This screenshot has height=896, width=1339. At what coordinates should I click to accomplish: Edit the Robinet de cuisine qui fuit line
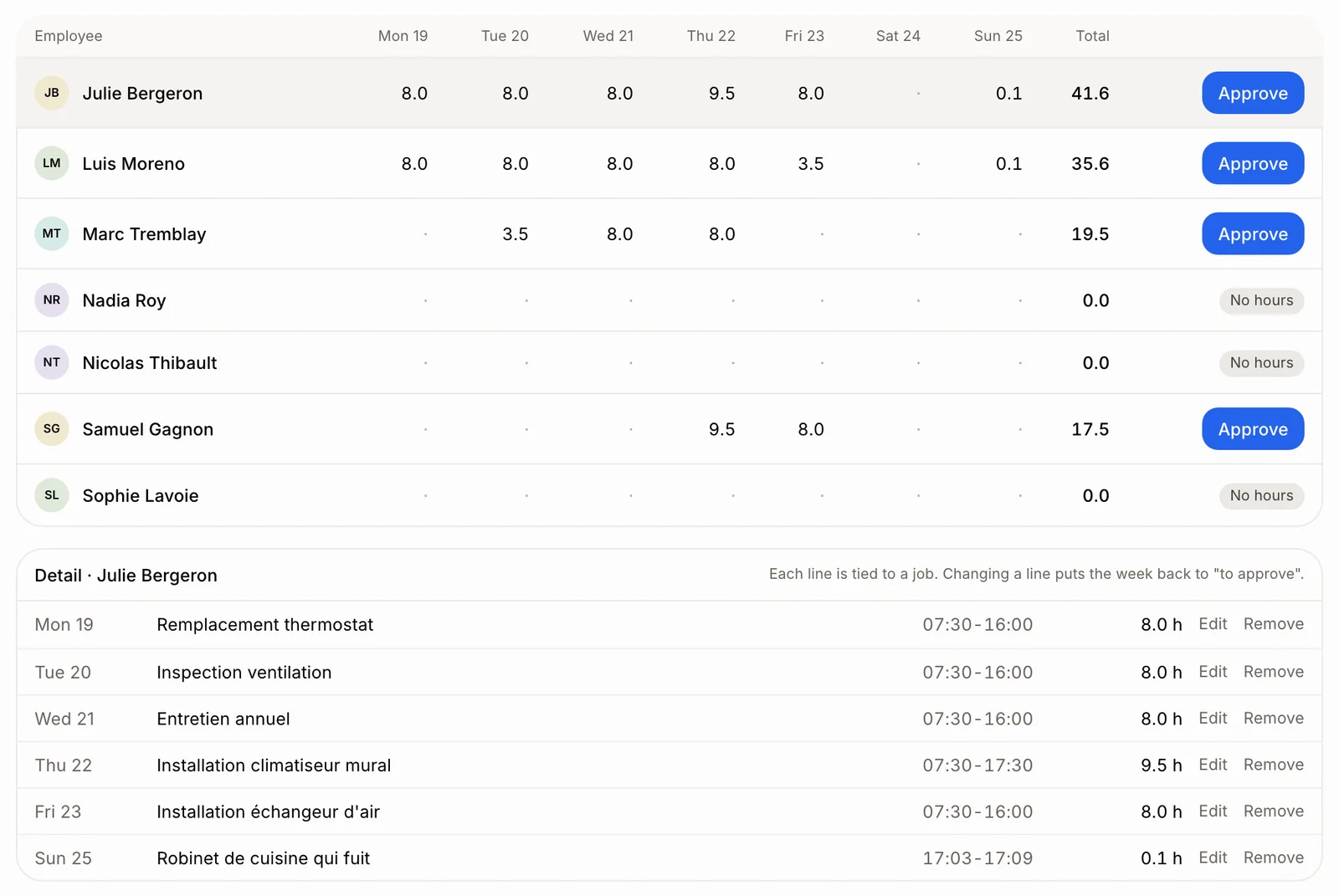coord(1213,858)
